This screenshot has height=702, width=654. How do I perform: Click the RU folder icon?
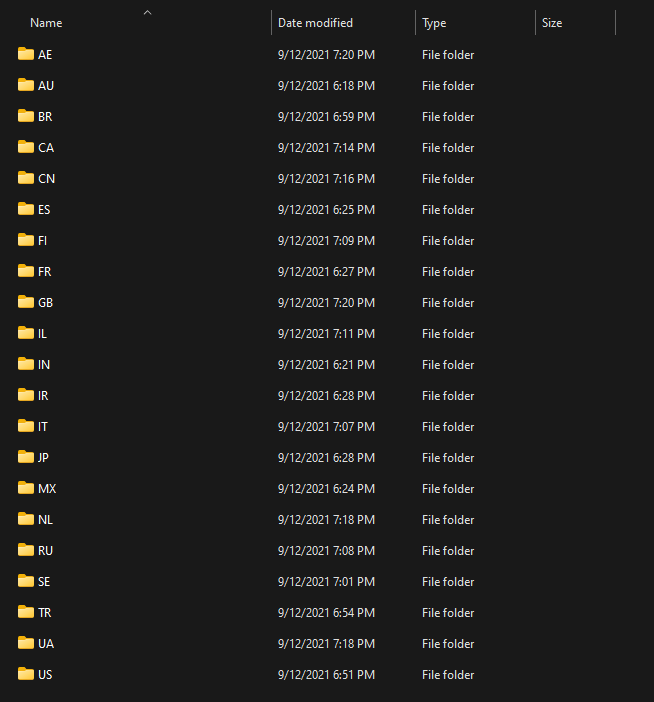tap(26, 550)
